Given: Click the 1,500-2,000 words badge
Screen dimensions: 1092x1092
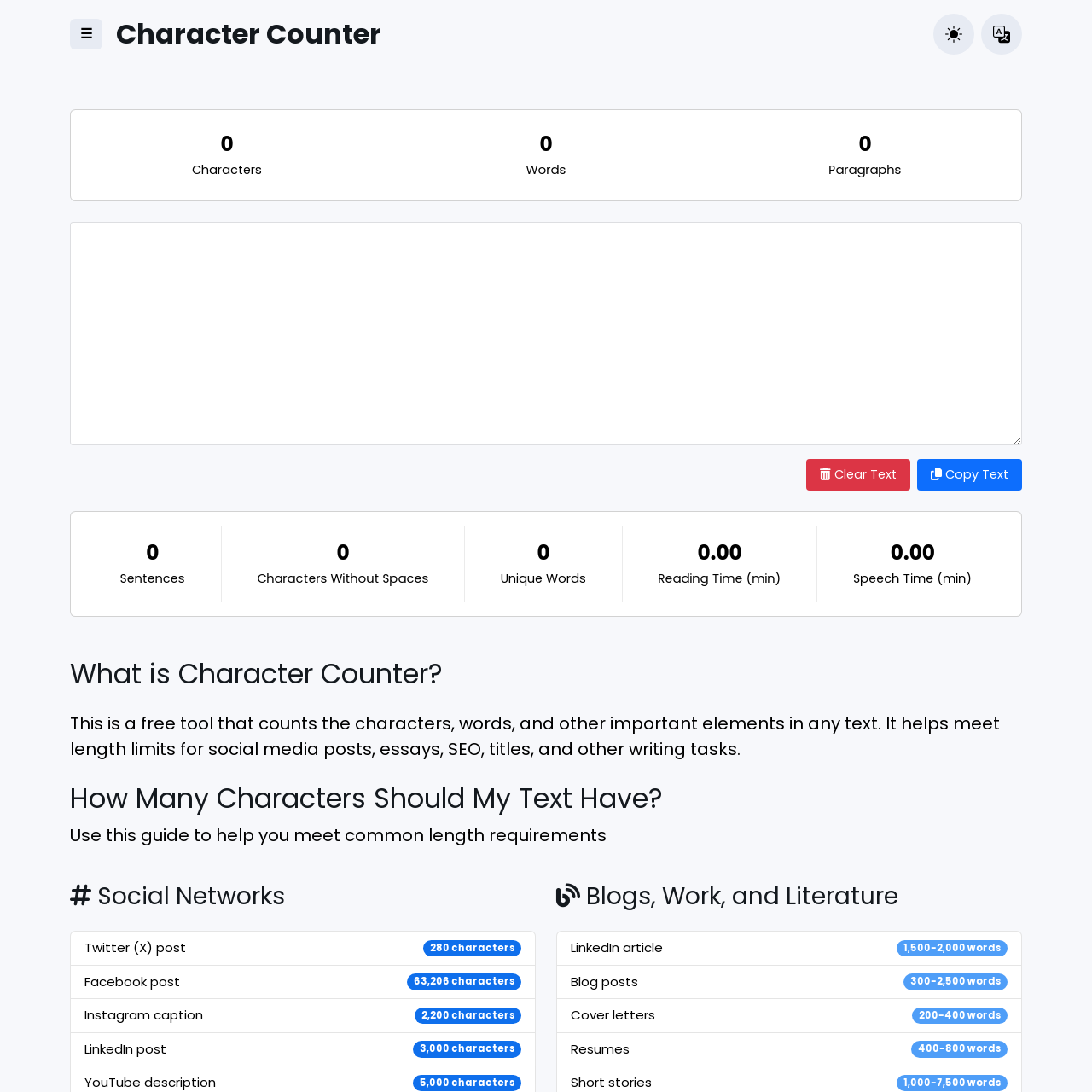Looking at the screenshot, I should tap(951, 947).
